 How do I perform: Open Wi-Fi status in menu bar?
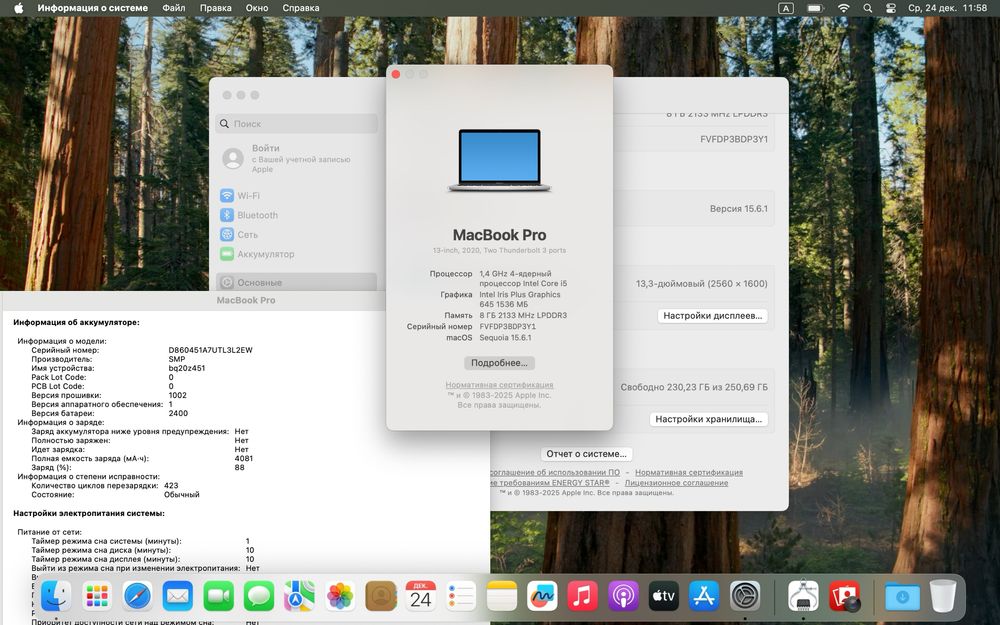[843, 8]
